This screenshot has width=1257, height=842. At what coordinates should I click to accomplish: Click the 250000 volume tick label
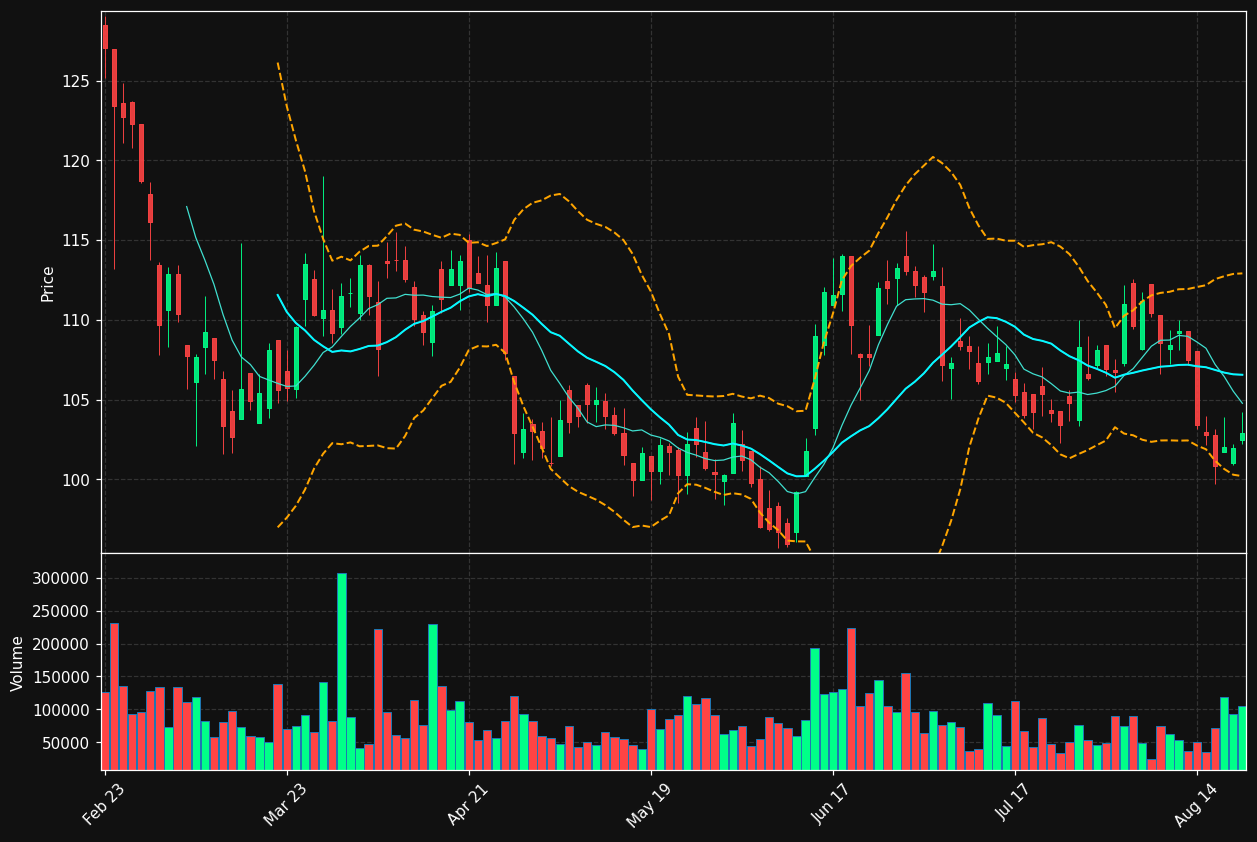62,611
